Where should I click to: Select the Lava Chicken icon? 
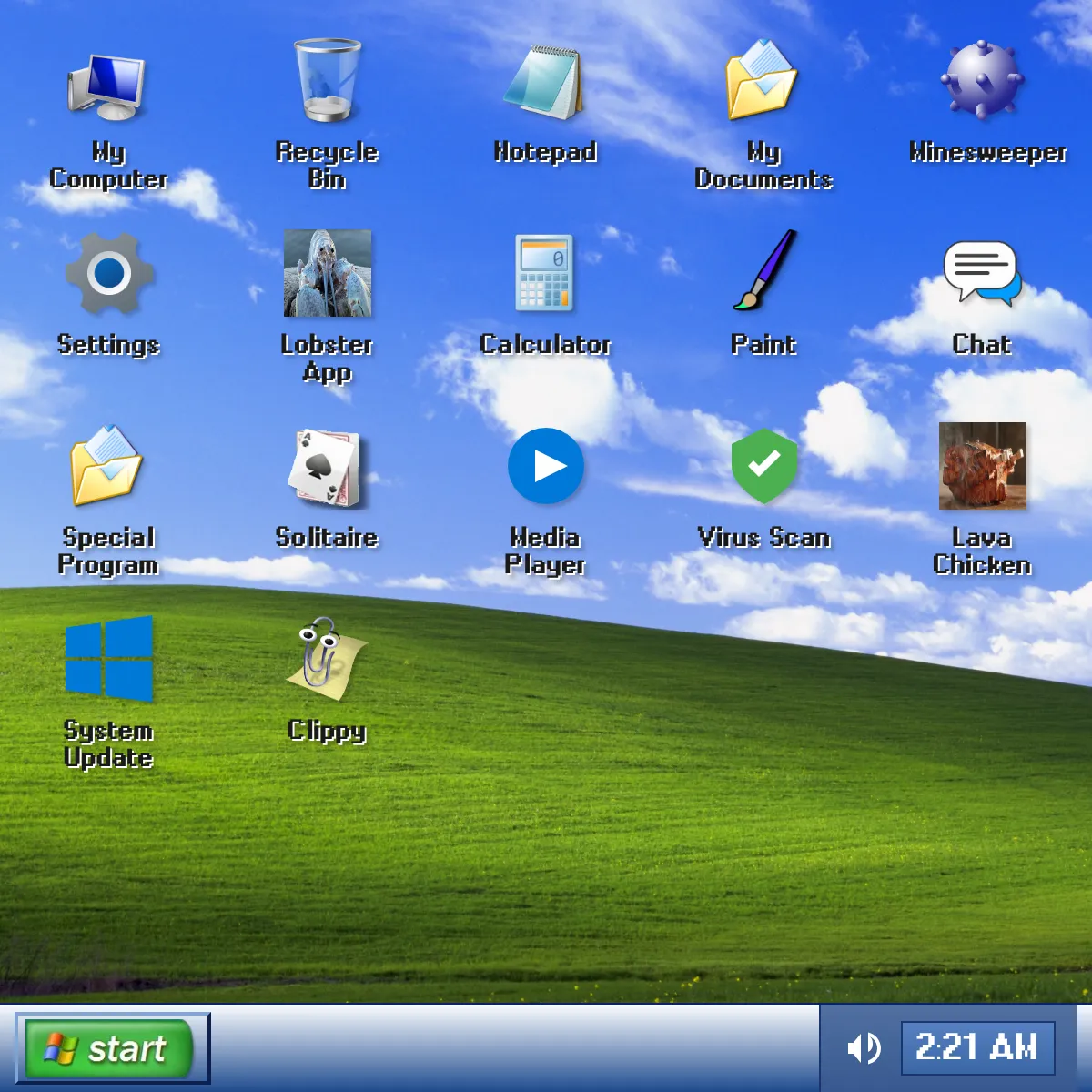(983, 466)
